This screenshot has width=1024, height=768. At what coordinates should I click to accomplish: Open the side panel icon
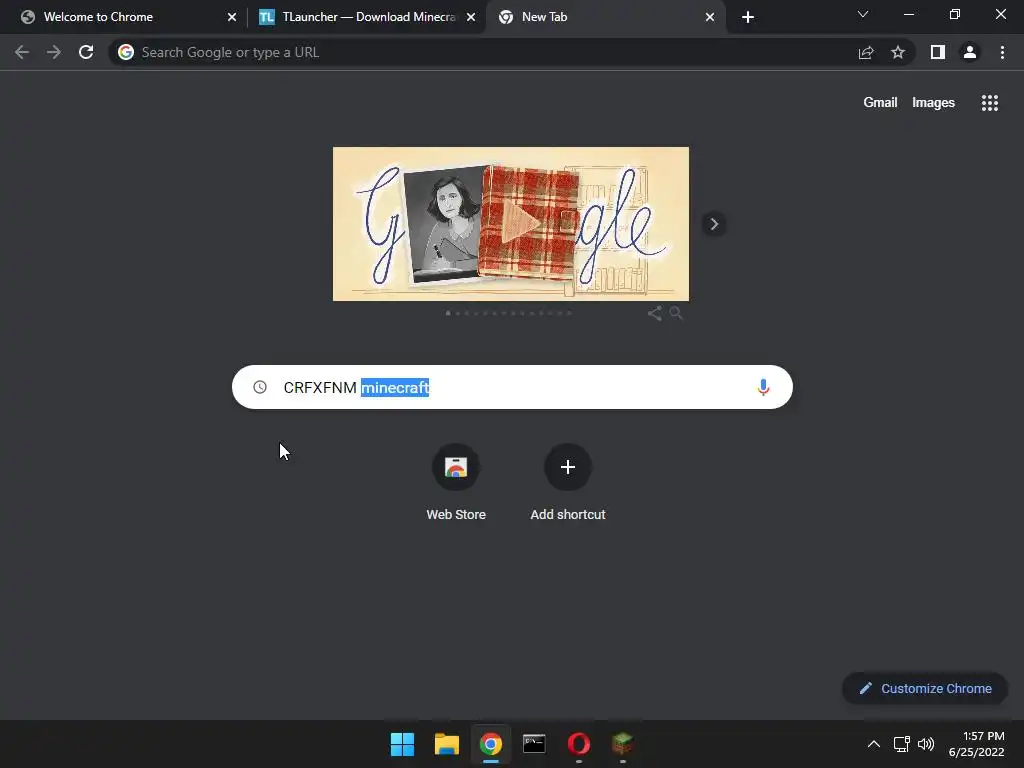[938, 52]
